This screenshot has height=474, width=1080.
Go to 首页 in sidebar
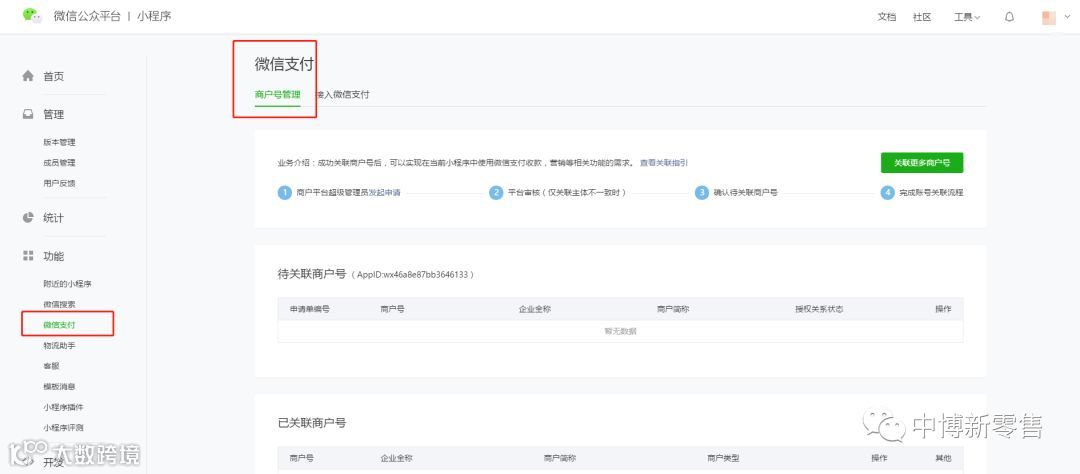tap(54, 76)
